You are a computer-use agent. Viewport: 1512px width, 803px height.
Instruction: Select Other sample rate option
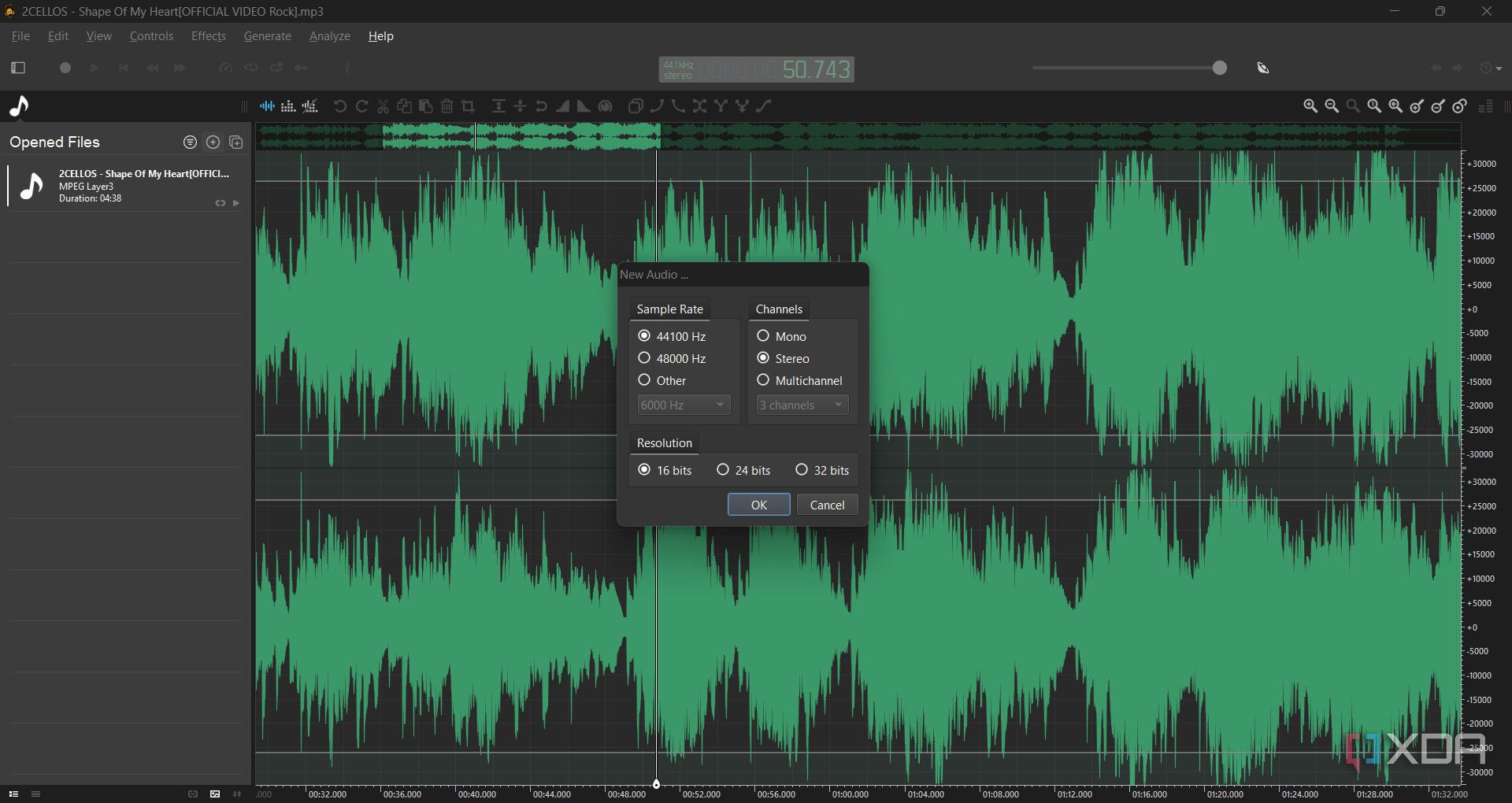point(662,380)
